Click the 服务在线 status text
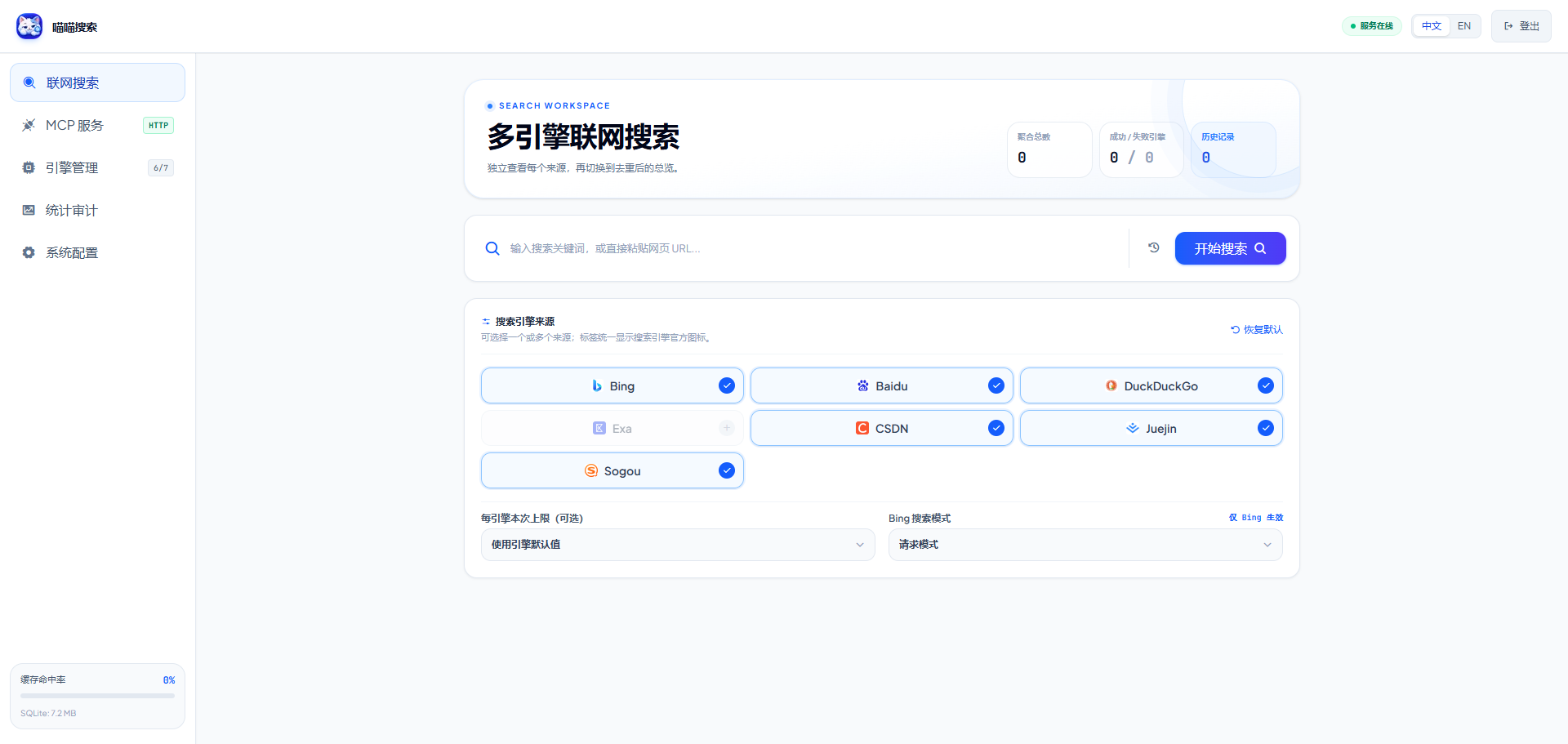Image resolution: width=1568 pixels, height=744 pixels. (x=1377, y=26)
